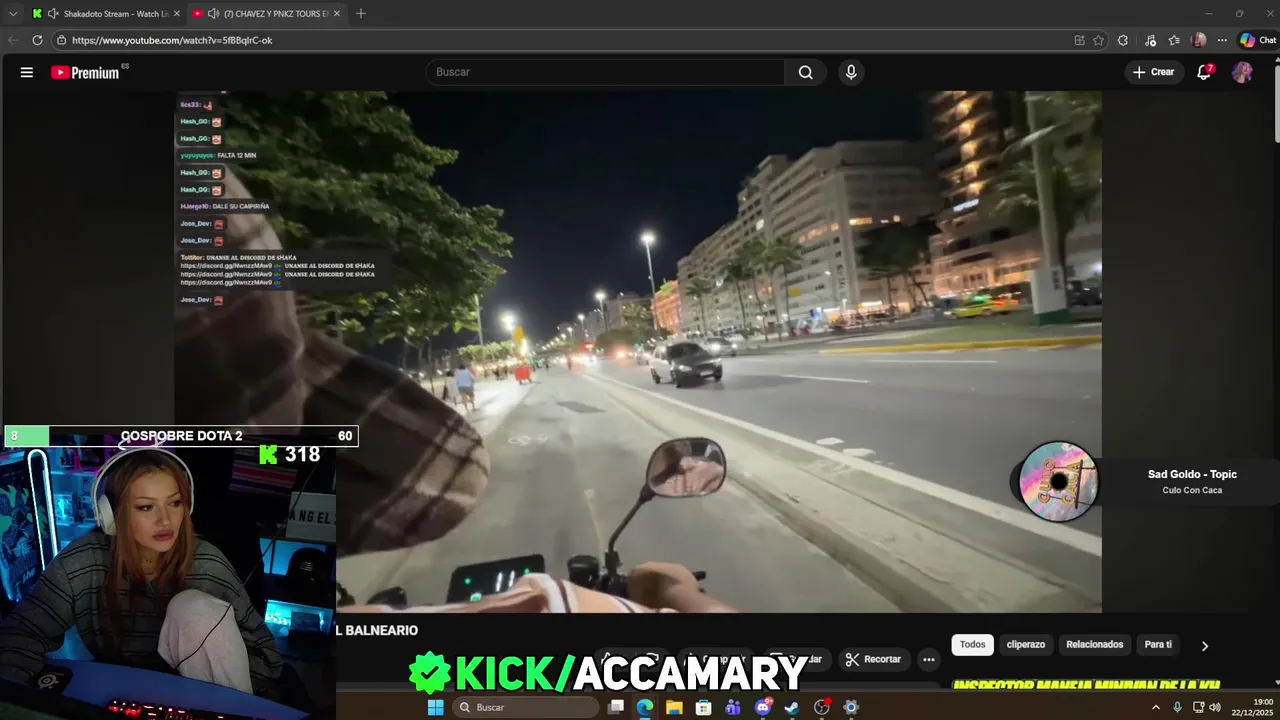
Task: Mute the Shakadoto Stream tab audio
Action: click(53, 14)
